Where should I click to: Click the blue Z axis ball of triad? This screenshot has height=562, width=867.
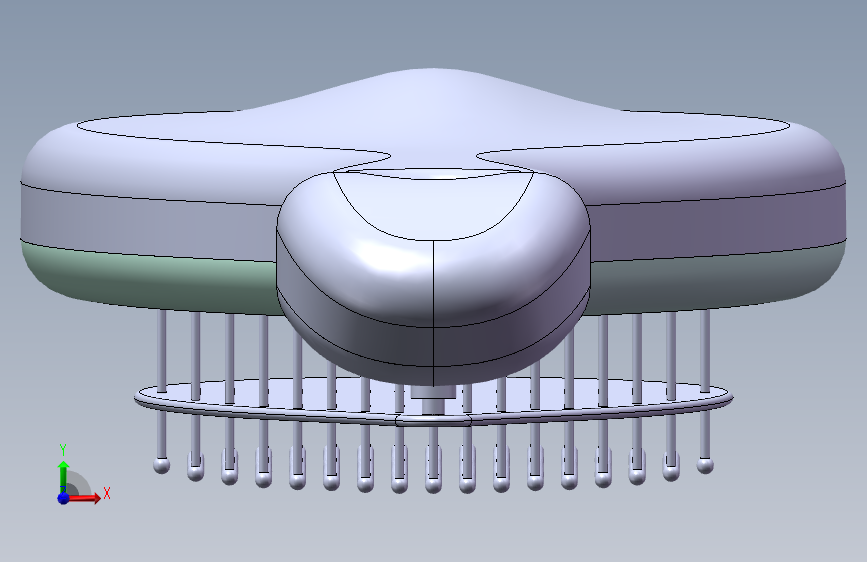[64, 498]
